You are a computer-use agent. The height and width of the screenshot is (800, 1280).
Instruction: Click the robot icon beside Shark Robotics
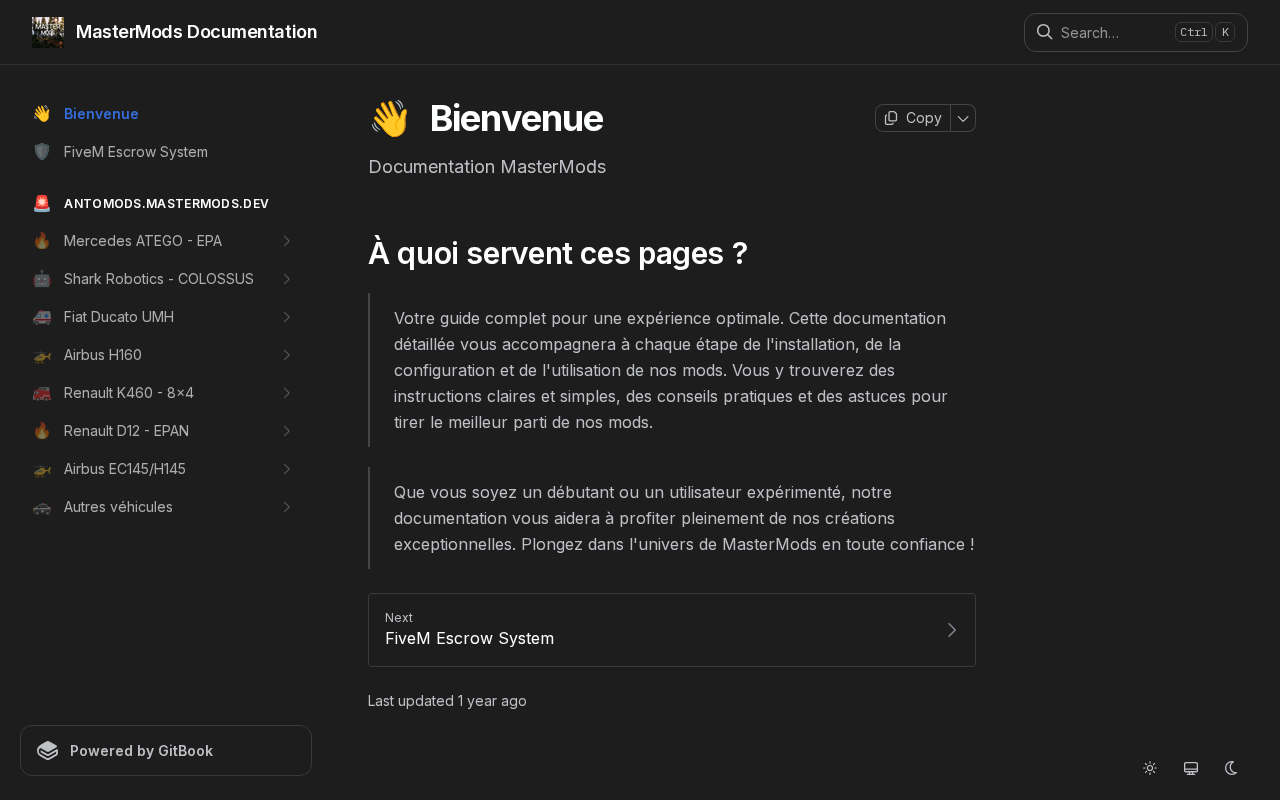pyautogui.click(x=41, y=279)
